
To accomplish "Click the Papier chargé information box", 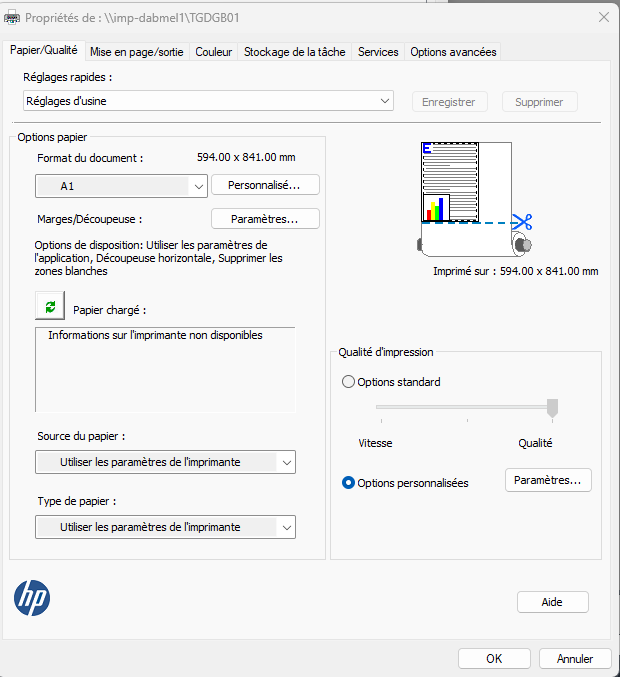I will click(165, 369).
